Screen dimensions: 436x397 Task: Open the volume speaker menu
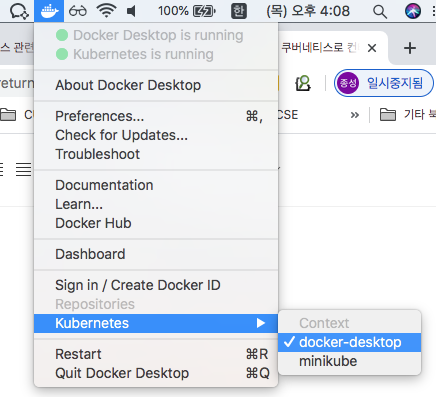[132, 11]
